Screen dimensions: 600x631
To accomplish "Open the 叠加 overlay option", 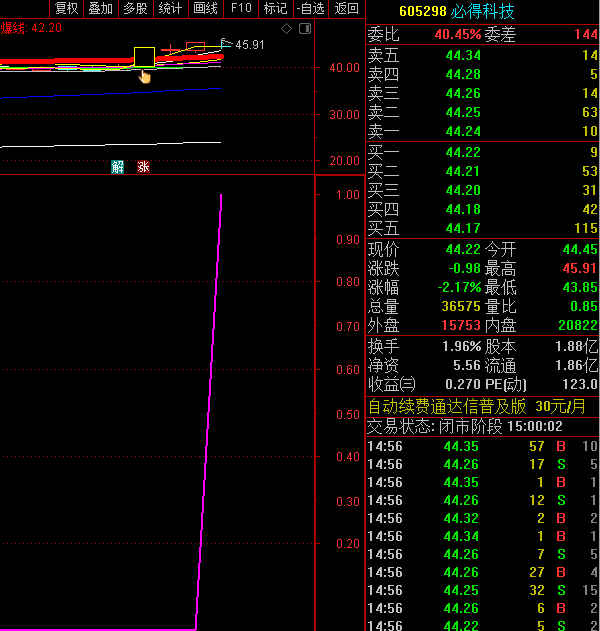I will 100,9.
